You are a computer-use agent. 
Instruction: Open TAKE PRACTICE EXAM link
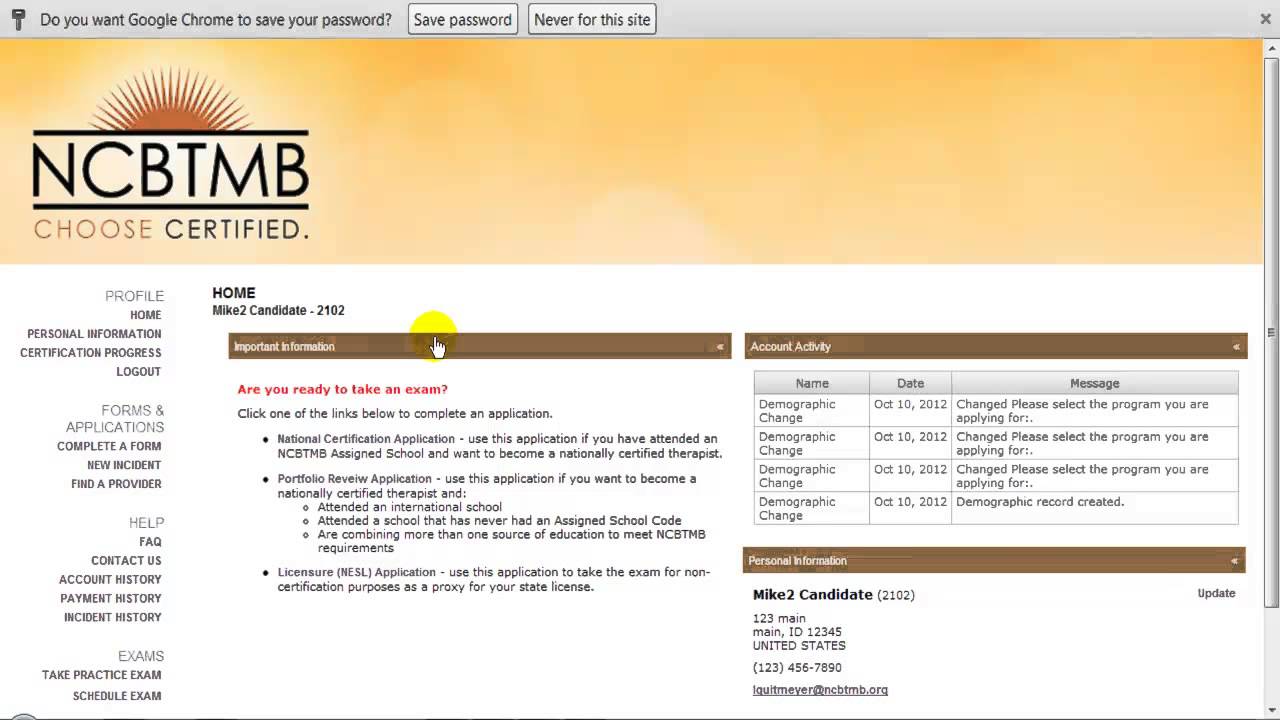pyautogui.click(x=101, y=675)
